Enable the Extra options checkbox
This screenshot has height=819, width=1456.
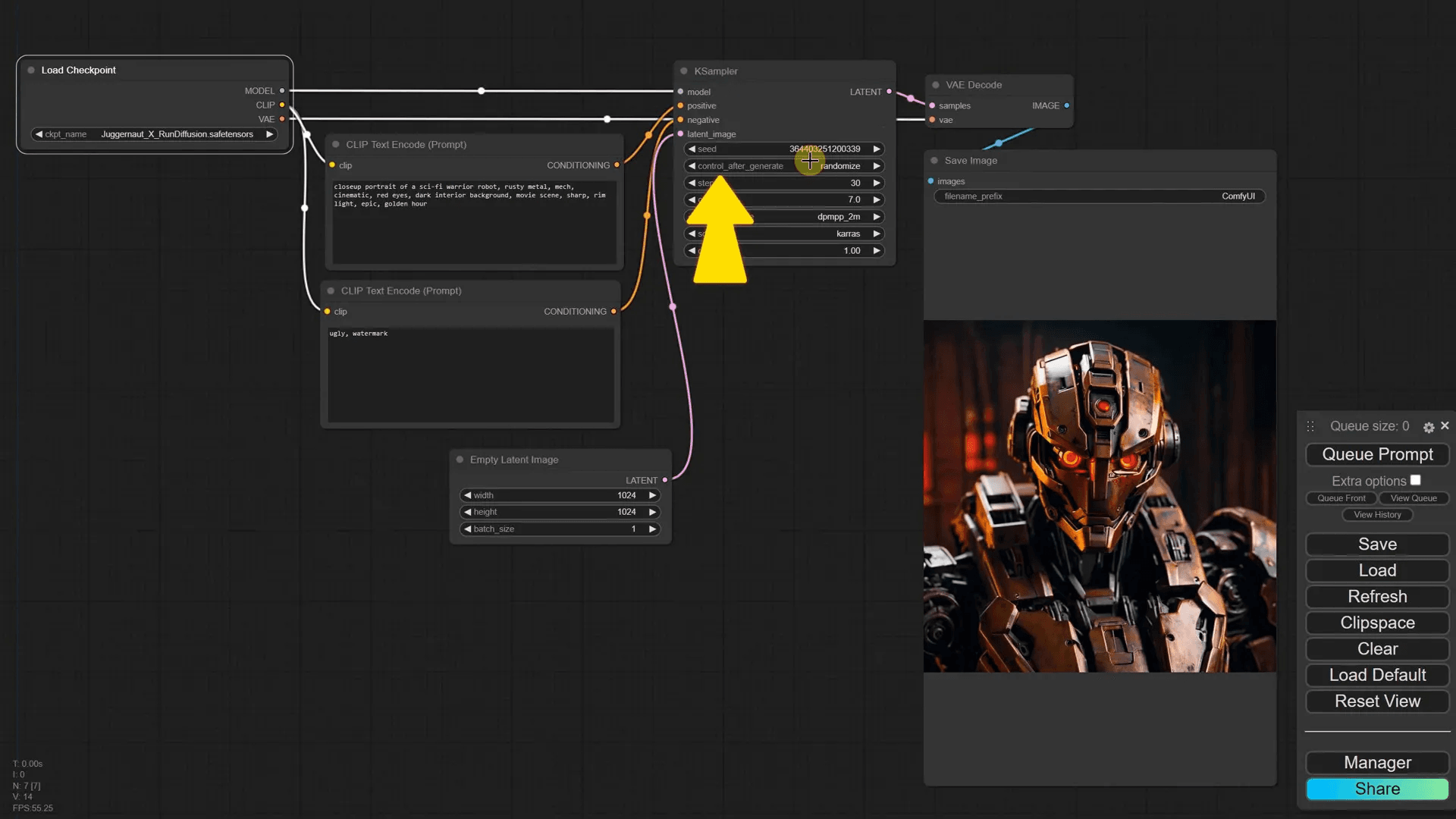[x=1415, y=480]
